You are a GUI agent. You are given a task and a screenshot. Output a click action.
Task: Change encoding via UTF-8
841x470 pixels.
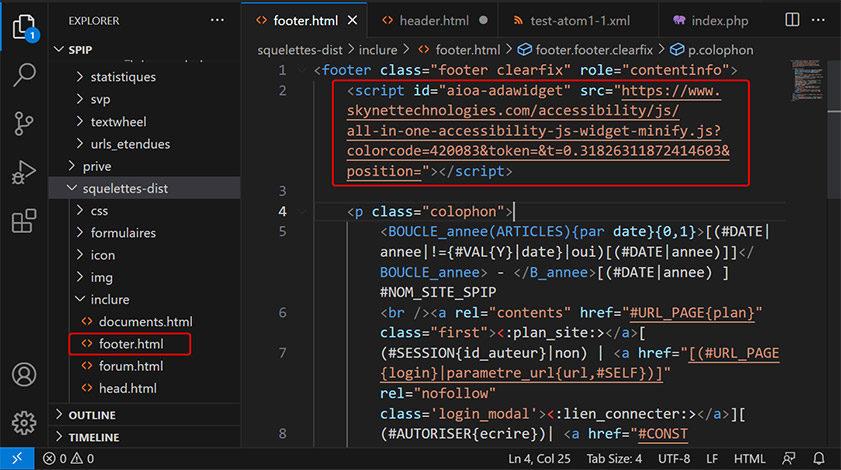point(674,459)
